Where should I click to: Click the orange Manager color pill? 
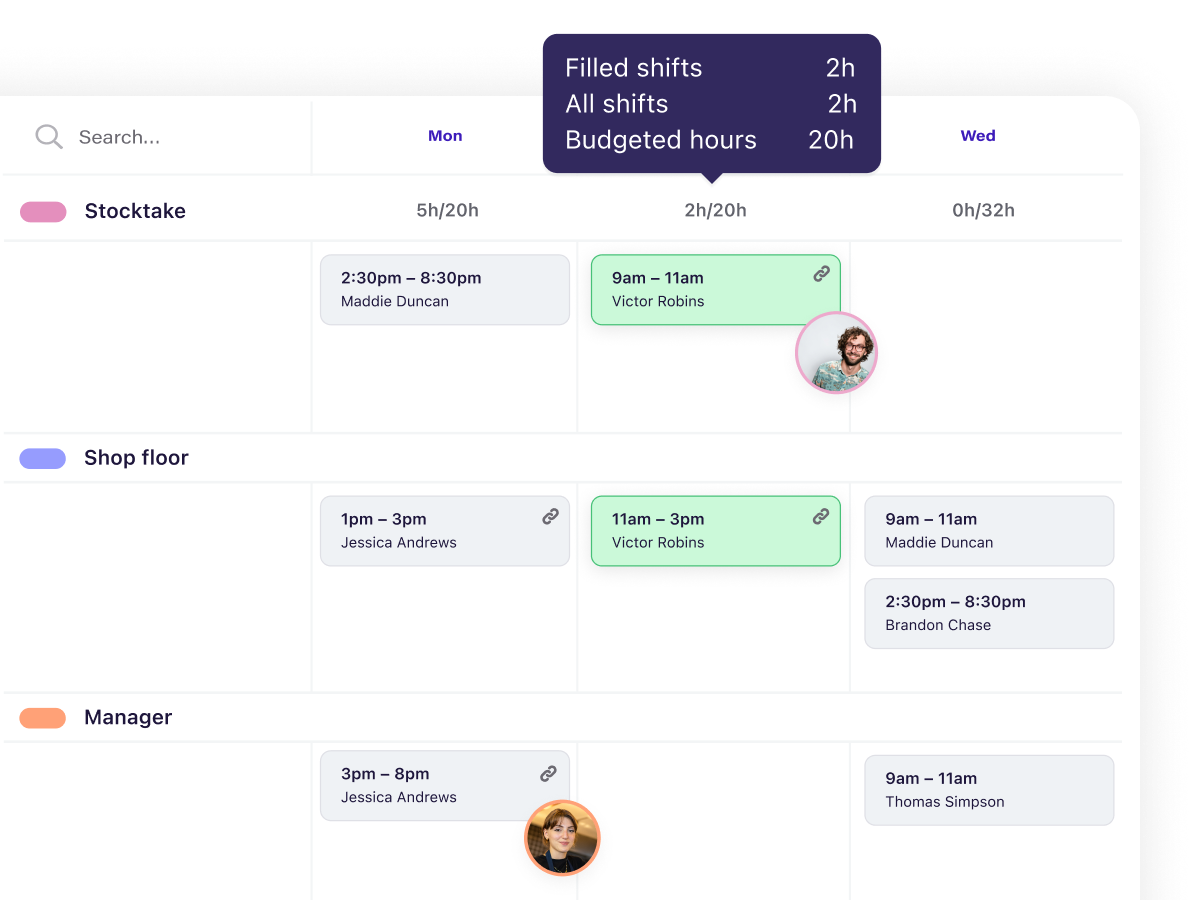43,718
